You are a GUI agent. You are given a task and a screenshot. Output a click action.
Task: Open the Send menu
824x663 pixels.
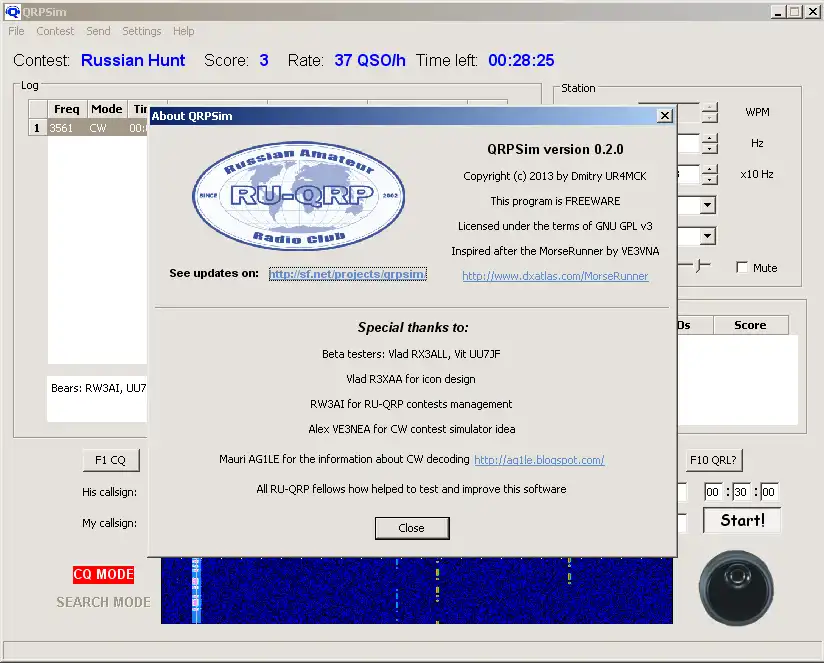pos(98,31)
